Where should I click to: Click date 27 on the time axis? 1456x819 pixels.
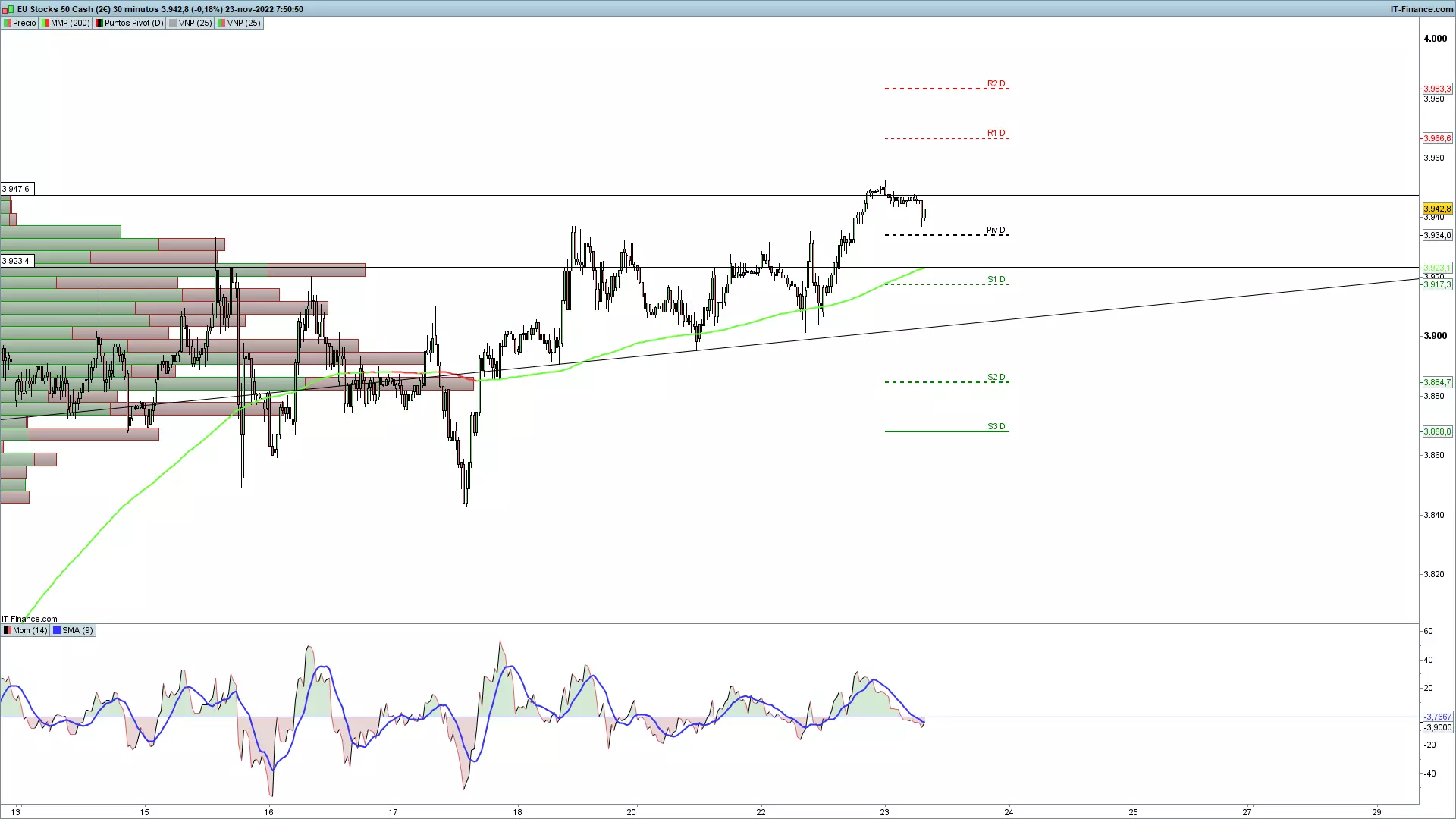[1247, 812]
